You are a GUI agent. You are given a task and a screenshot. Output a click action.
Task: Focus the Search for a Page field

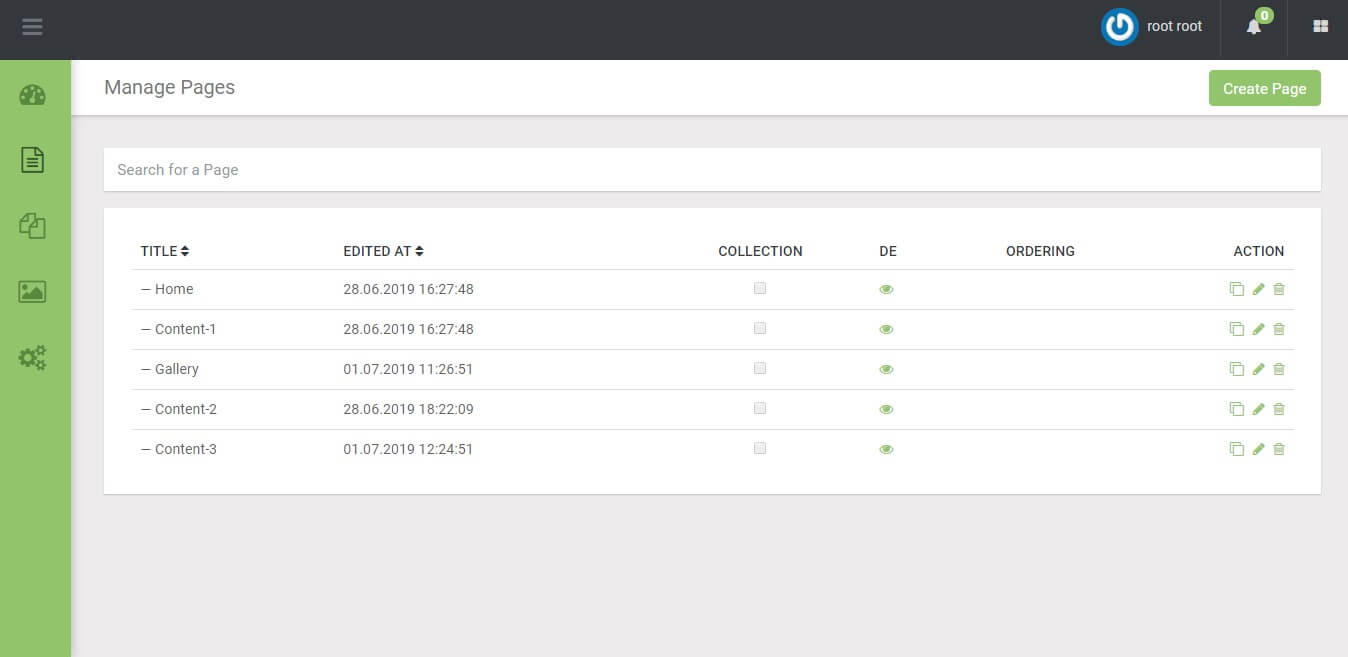click(x=712, y=170)
